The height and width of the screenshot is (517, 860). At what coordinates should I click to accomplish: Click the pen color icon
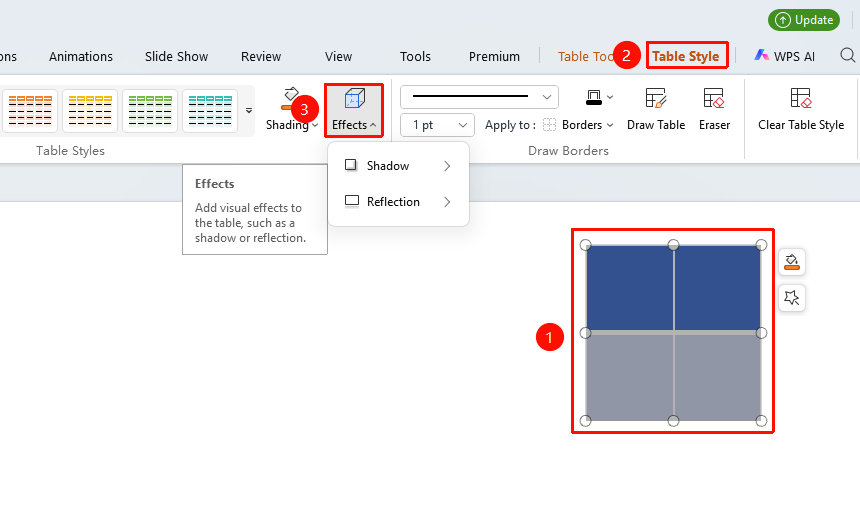[593, 98]
